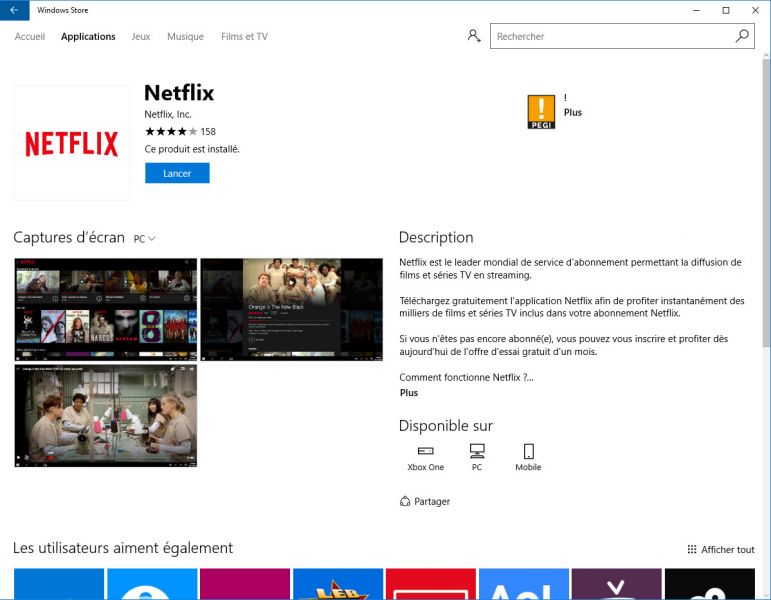Viewport: 771px width, 600px height.
Task: Open the Aol suggested app tile
Action: (x=524, y=584)
